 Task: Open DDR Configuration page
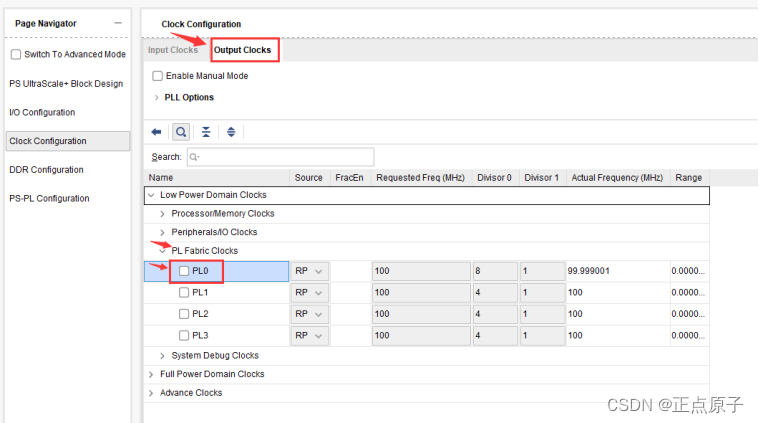tap(46, 170)
